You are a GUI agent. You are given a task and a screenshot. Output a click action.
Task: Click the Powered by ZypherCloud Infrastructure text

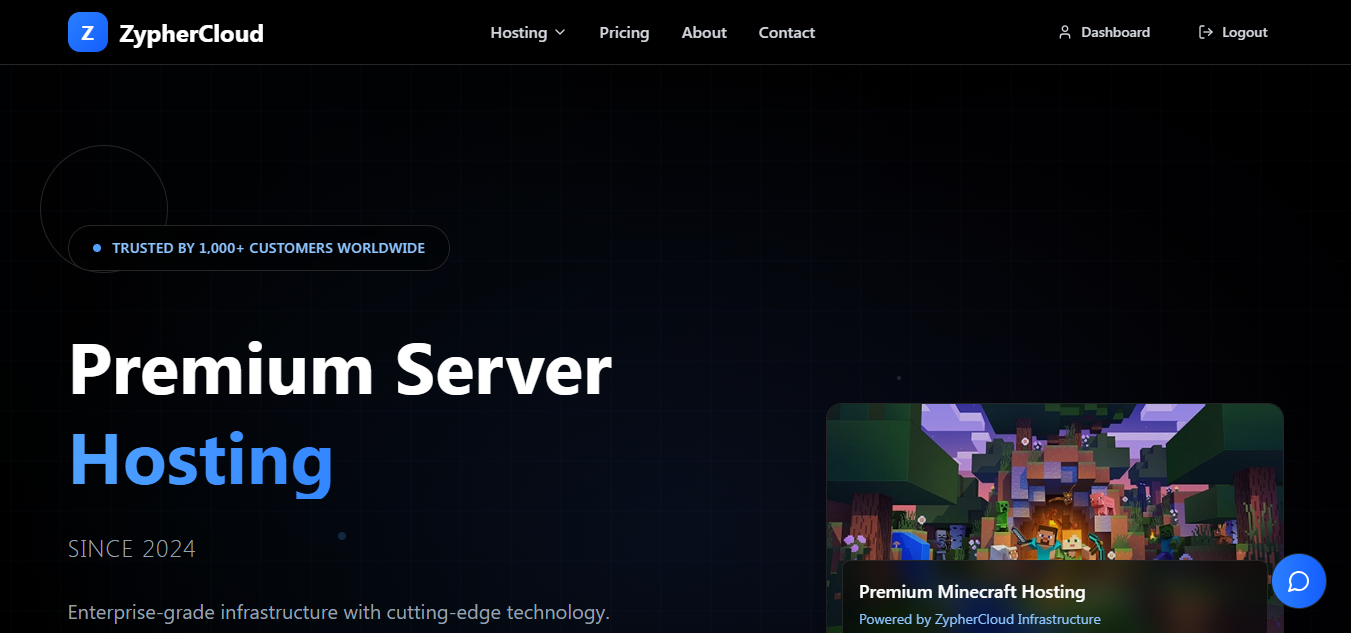pos(980,619)
